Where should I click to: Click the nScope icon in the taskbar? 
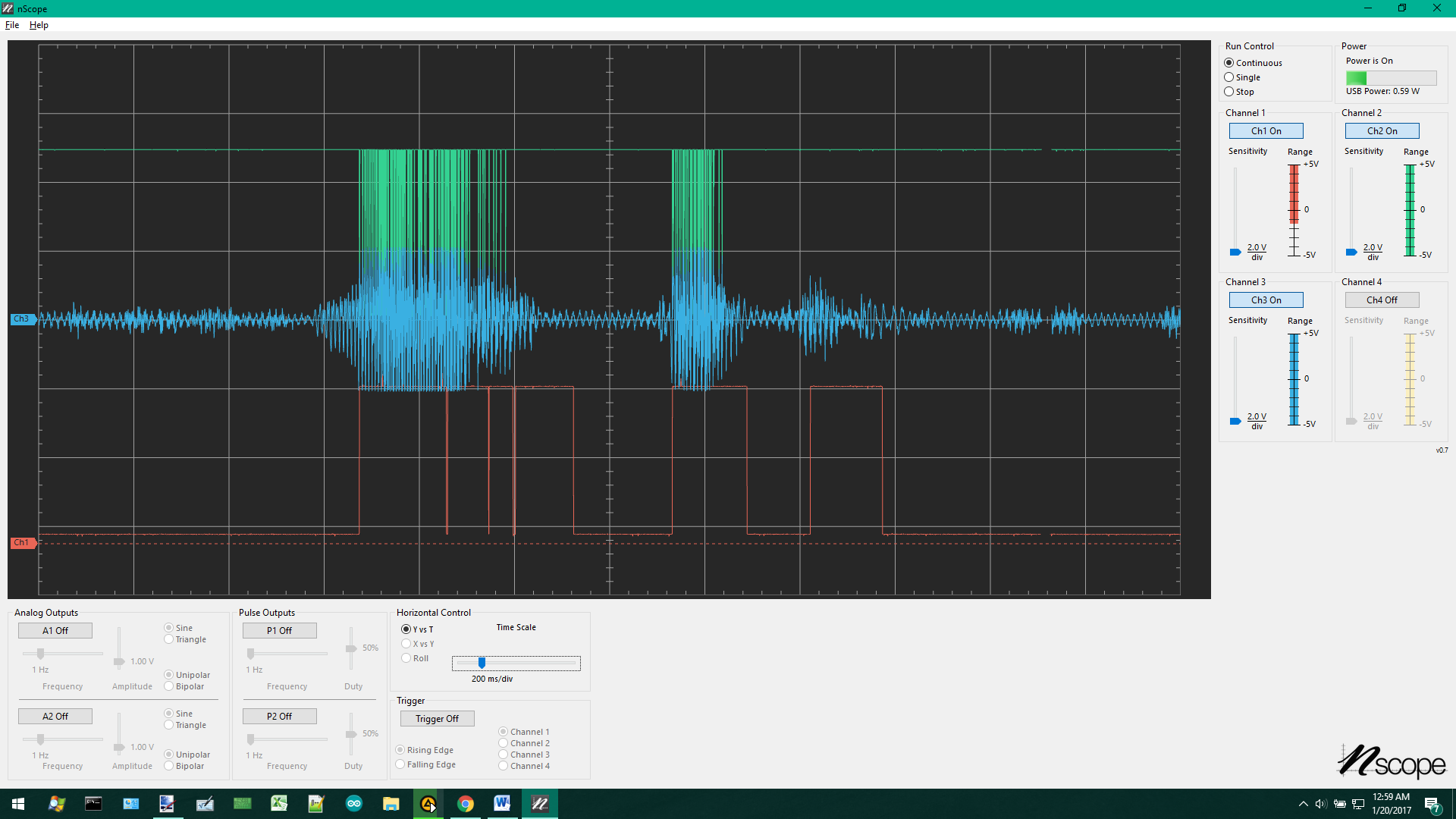click(x=539, y=803)
